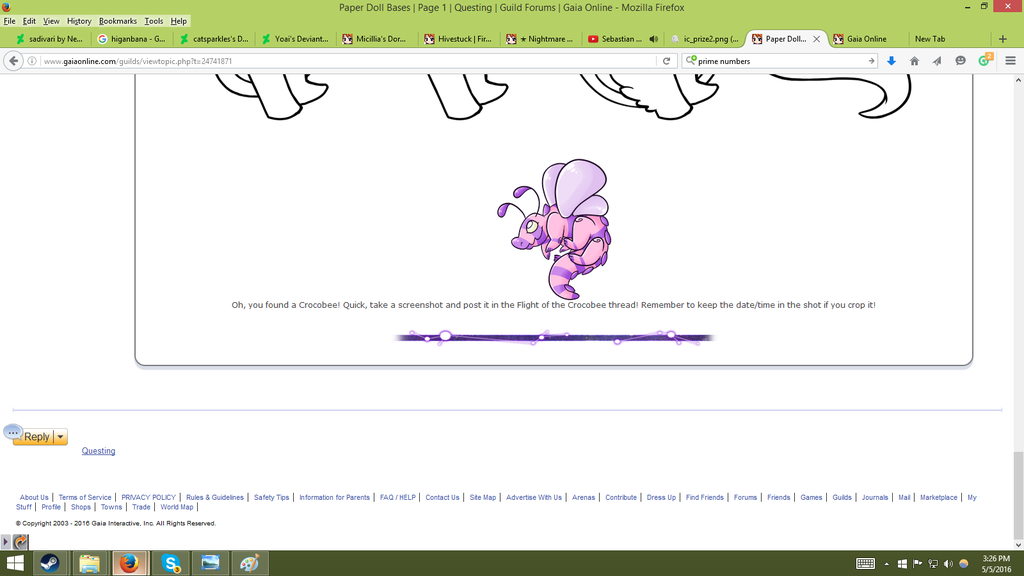Open the Tools menu

click(x=153, y=21)
